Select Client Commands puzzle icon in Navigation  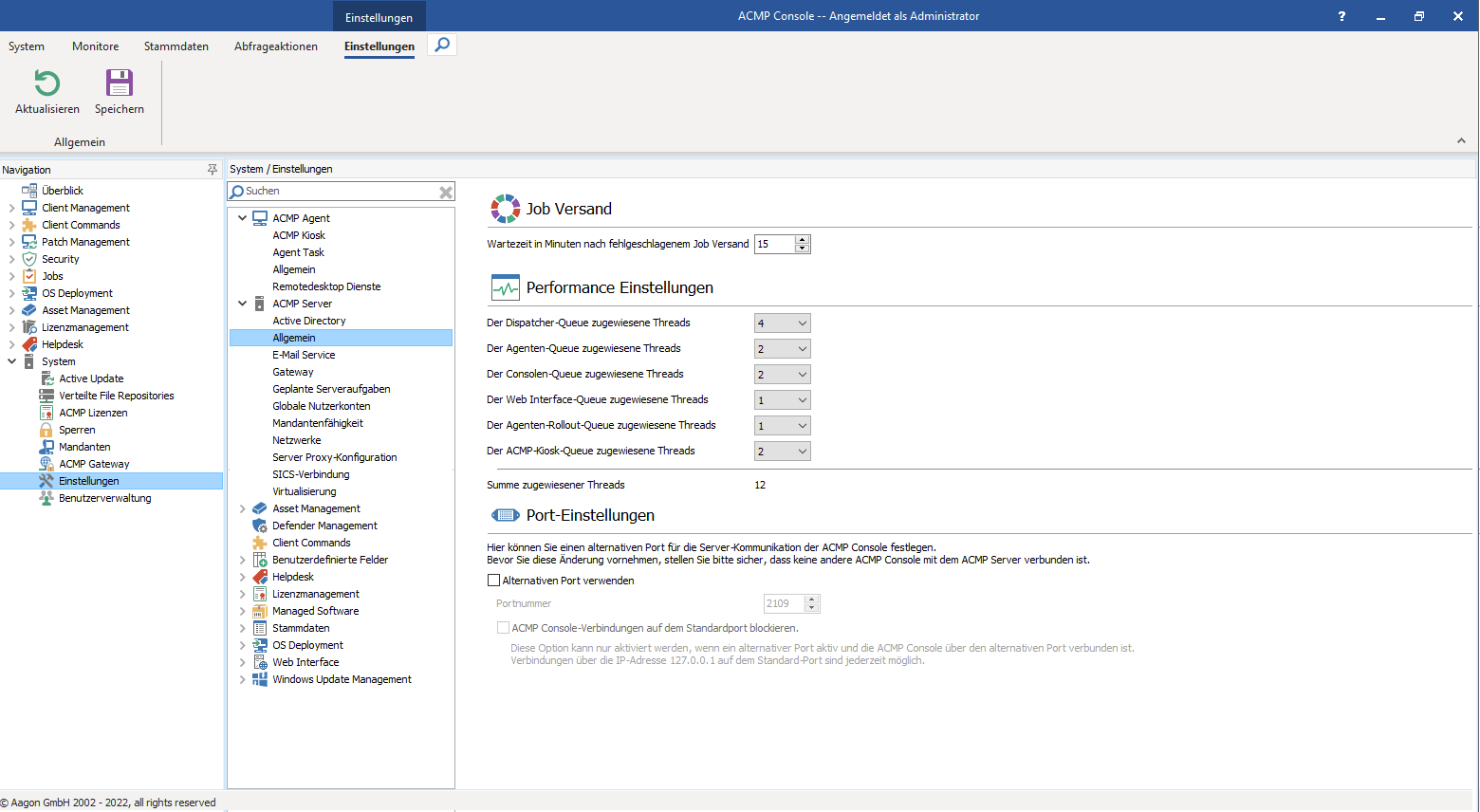coord(29,225)
